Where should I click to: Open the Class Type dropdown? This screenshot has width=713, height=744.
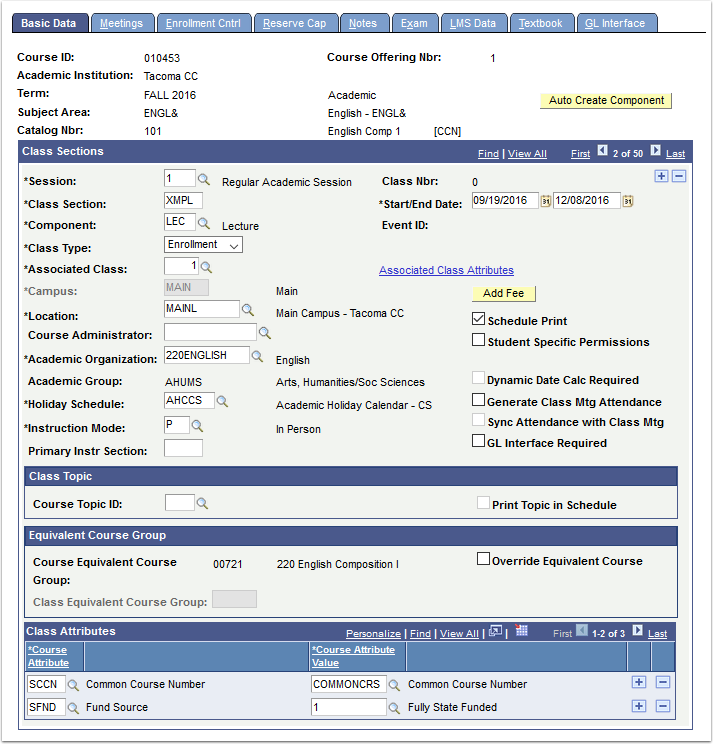point(203,245)
